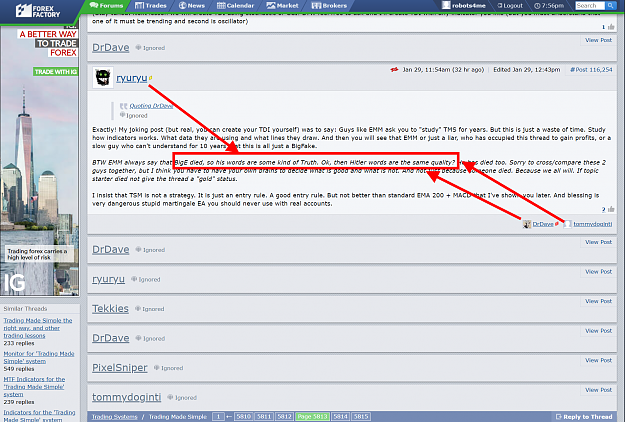
Task: Open the Tekkies username link
Action: point(110,308)
